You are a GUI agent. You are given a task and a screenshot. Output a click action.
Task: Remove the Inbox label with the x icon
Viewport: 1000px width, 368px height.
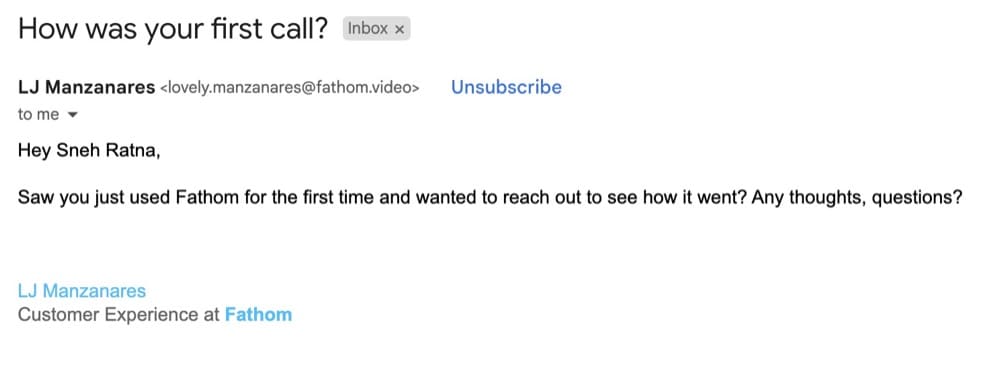399,29
